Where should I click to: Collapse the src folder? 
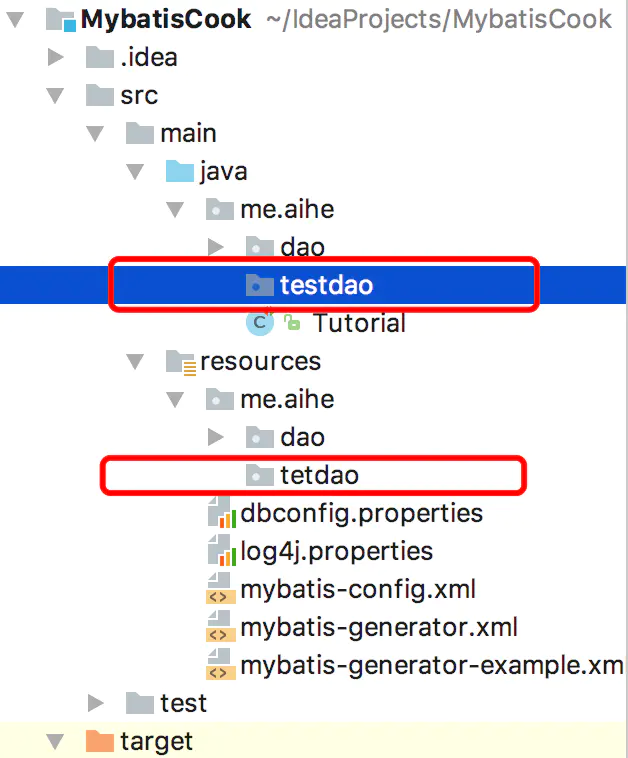(56, 95)
